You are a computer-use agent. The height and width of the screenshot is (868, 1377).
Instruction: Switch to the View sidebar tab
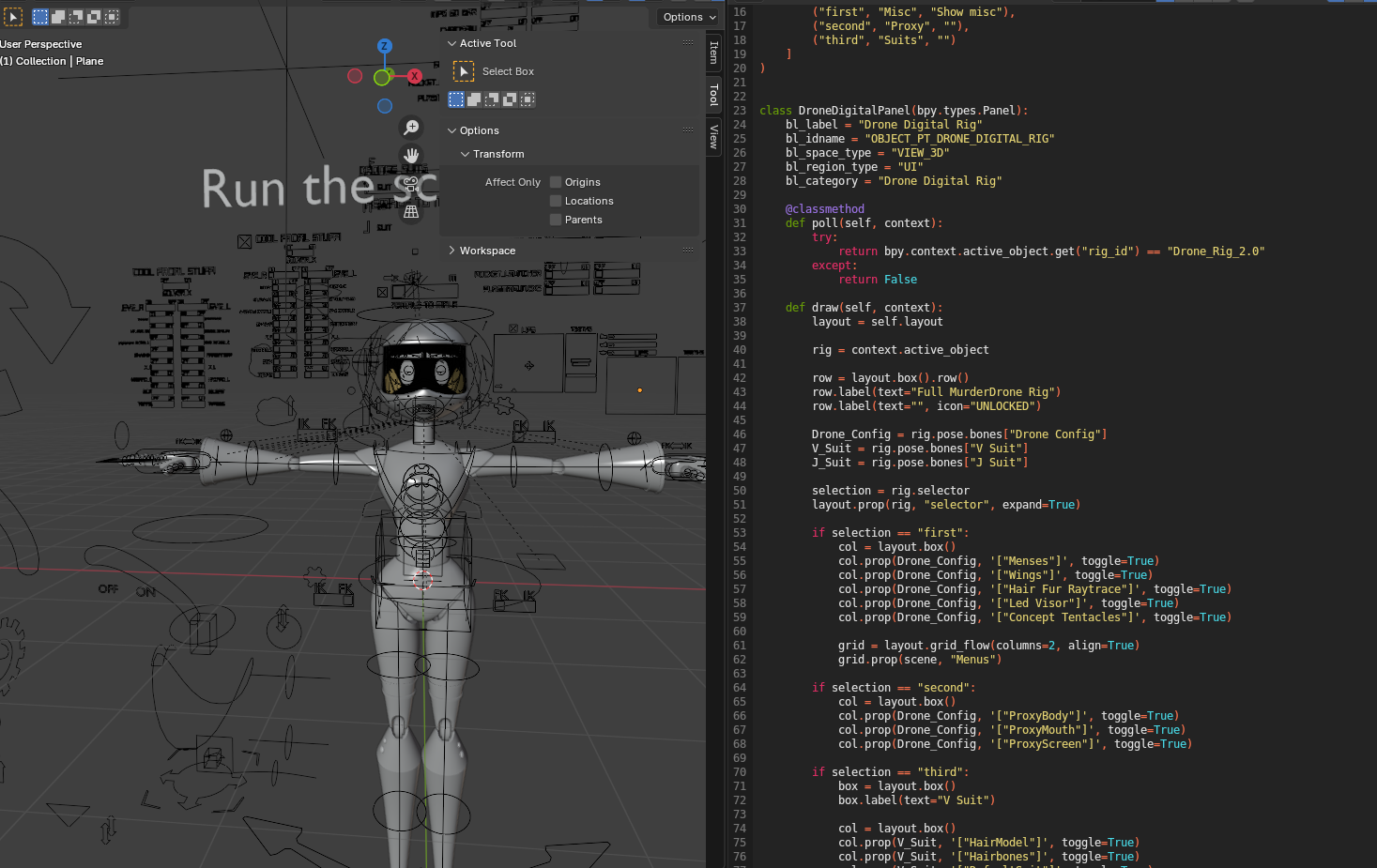click(714, 137)
